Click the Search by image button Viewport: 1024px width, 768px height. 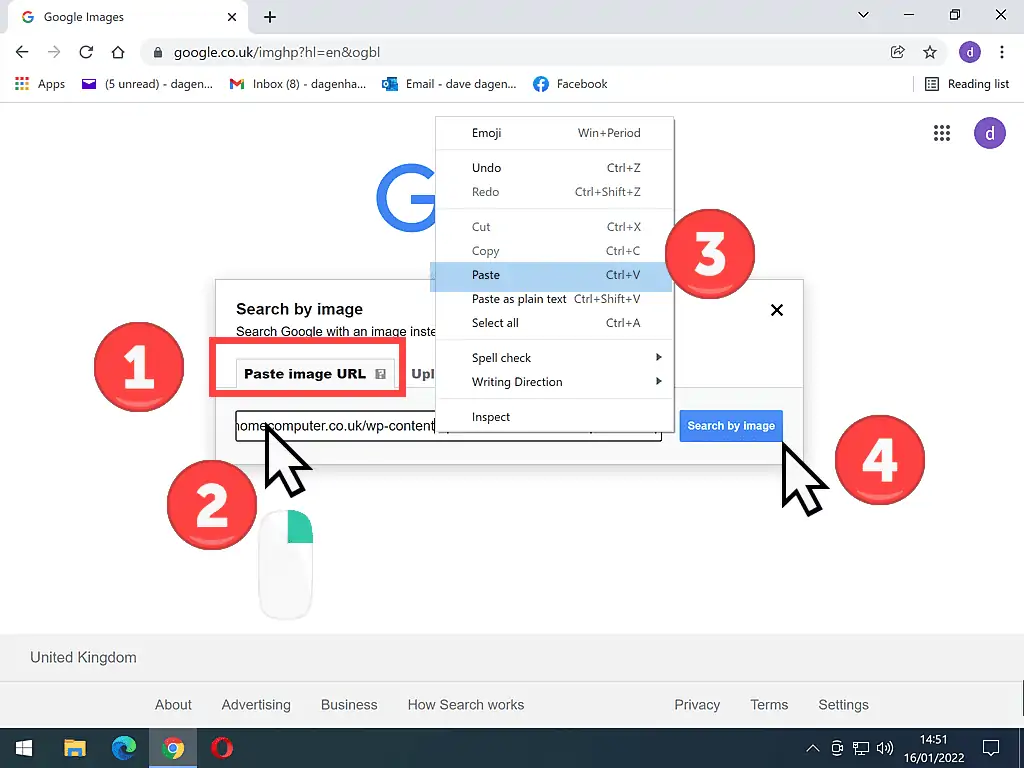[x=731, y=425]
